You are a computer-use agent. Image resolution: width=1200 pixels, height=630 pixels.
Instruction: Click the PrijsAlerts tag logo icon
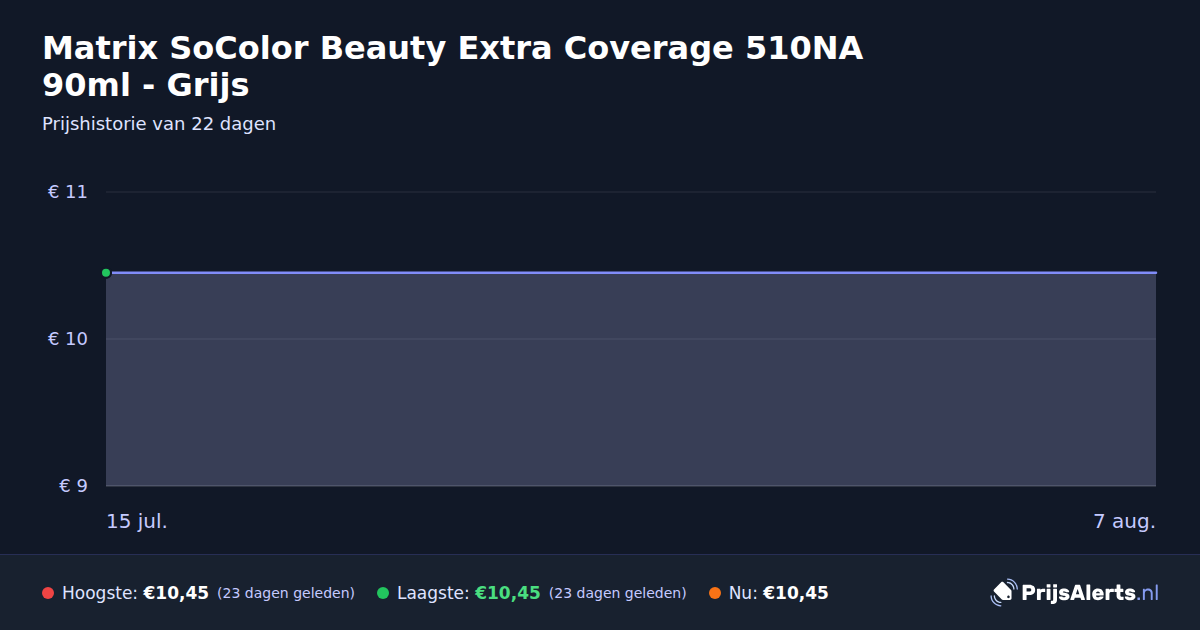click(1003, 593)
